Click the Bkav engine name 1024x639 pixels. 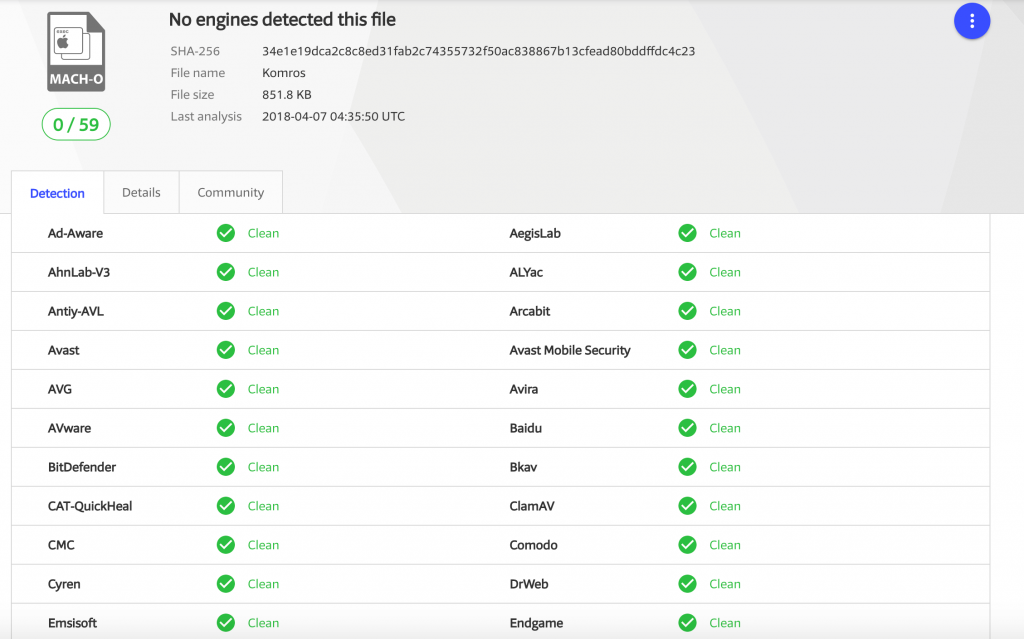click(523, 467)
